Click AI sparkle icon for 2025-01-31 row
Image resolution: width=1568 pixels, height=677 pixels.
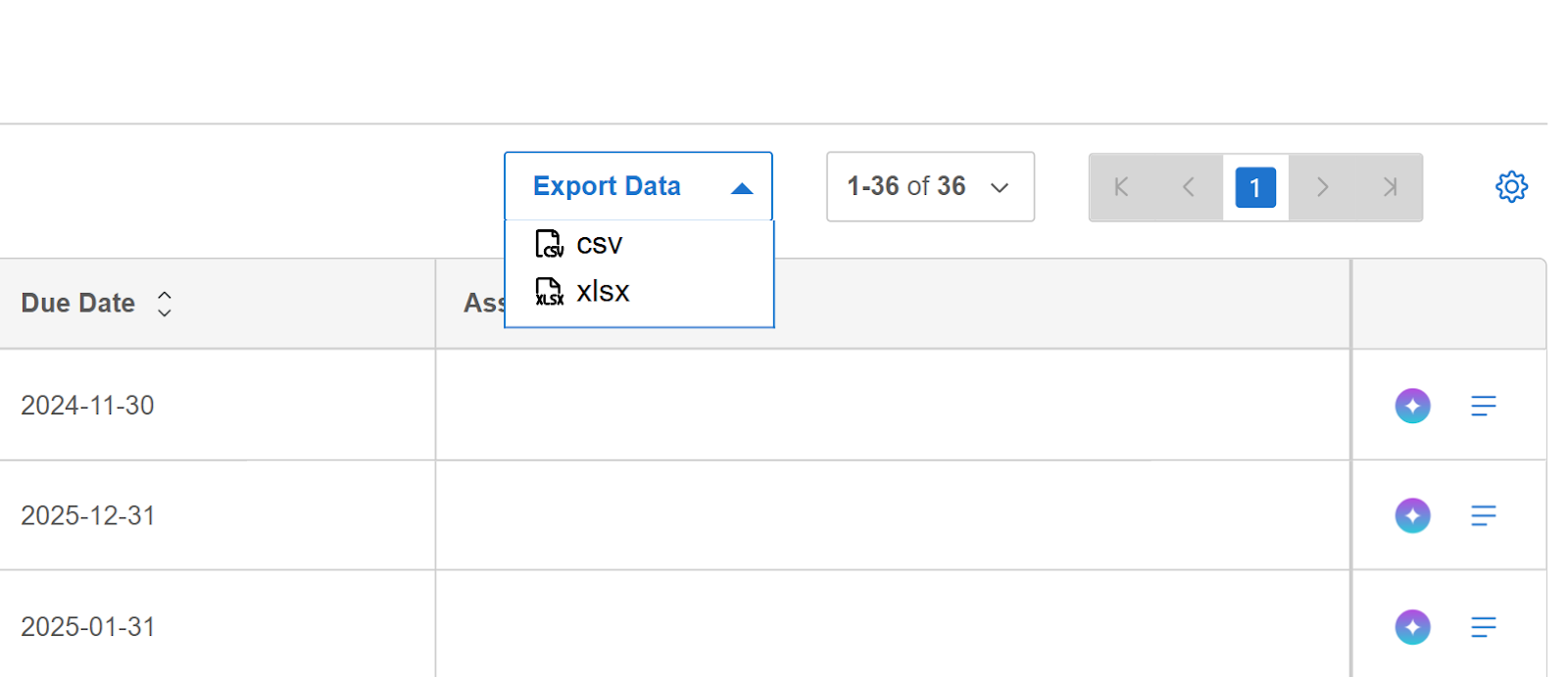point(1412,627)
